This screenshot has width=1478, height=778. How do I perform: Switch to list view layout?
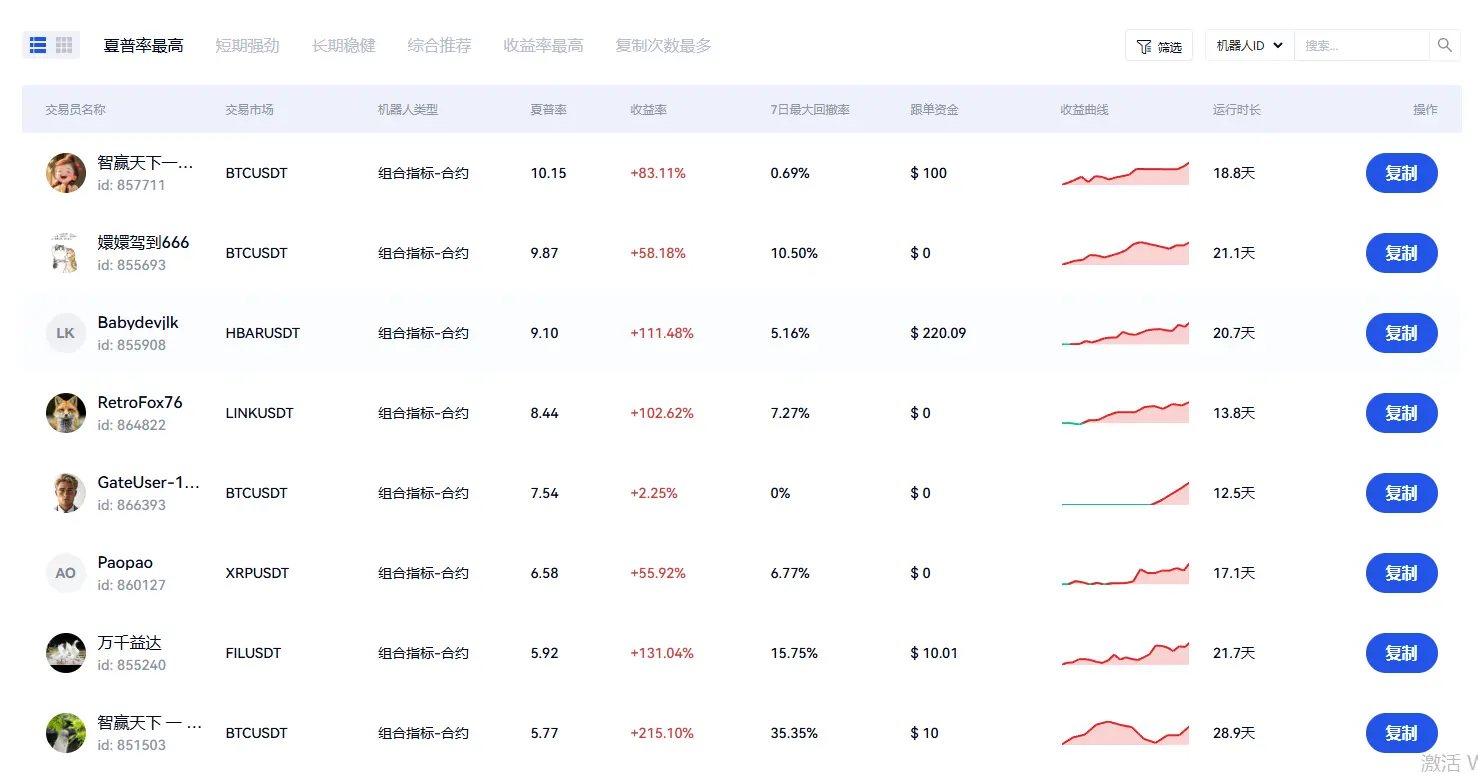click(x=38, y=45)
